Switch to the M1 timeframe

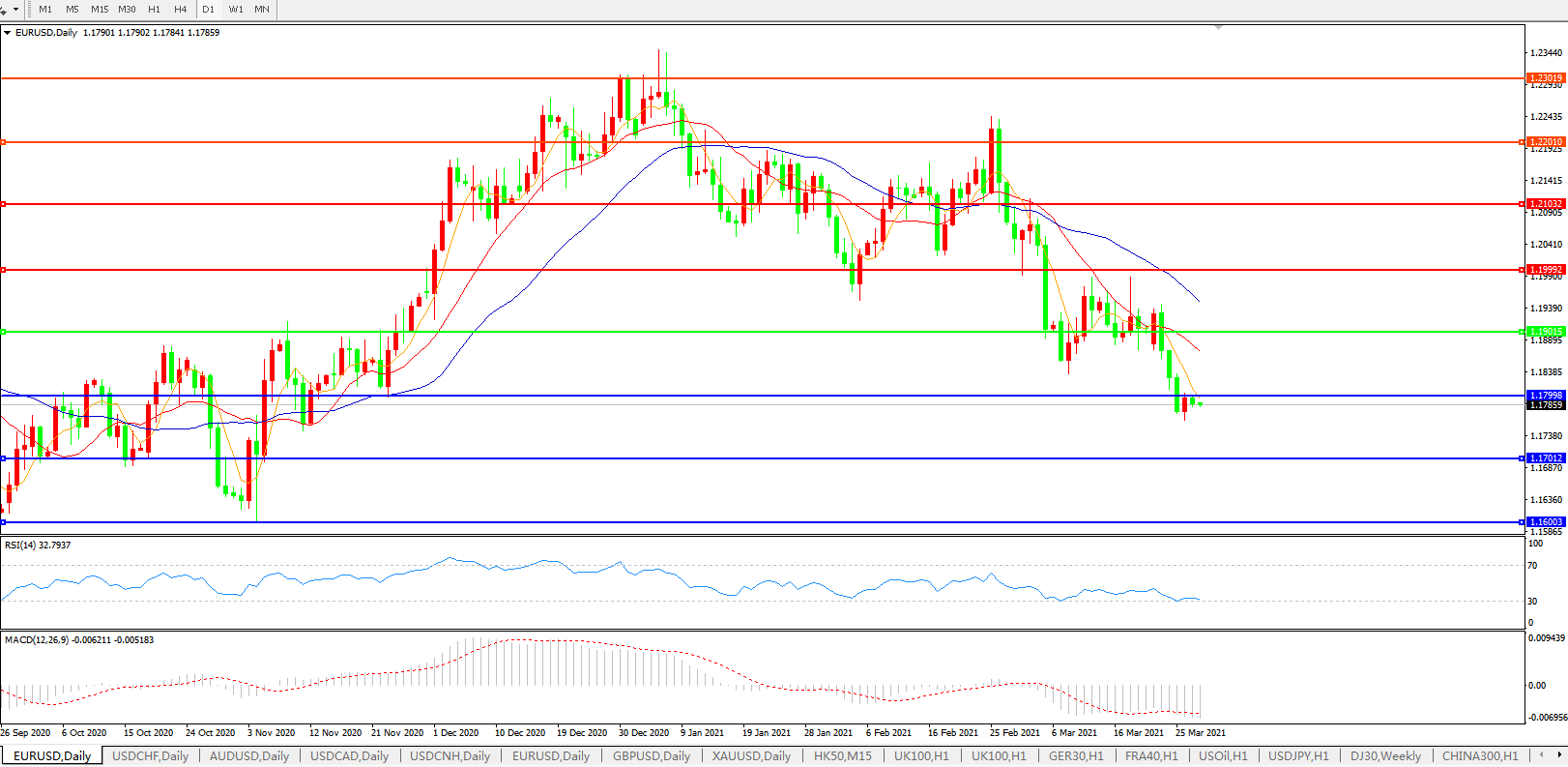(45, 10)
